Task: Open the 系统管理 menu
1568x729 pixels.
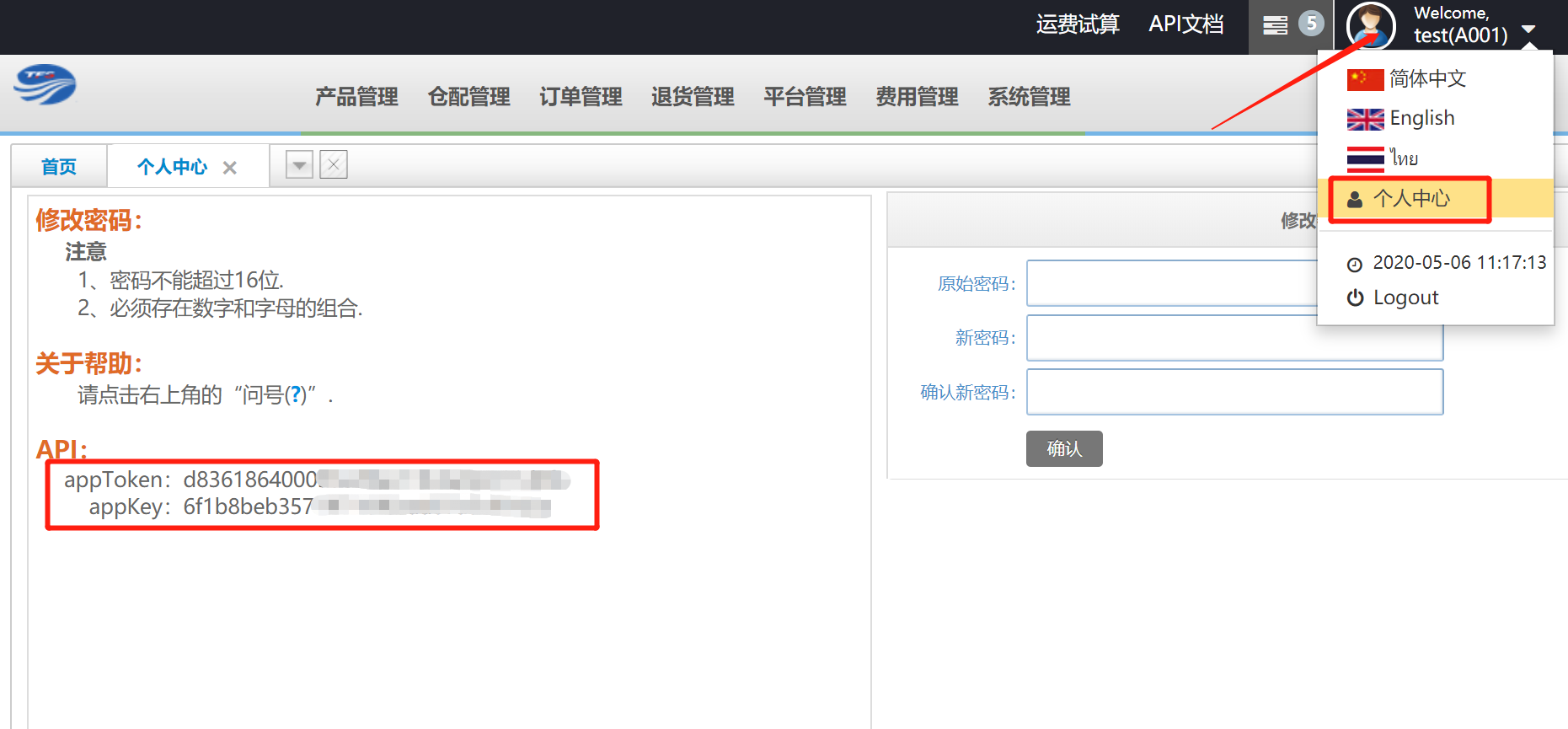Action: pos(1029,97)
